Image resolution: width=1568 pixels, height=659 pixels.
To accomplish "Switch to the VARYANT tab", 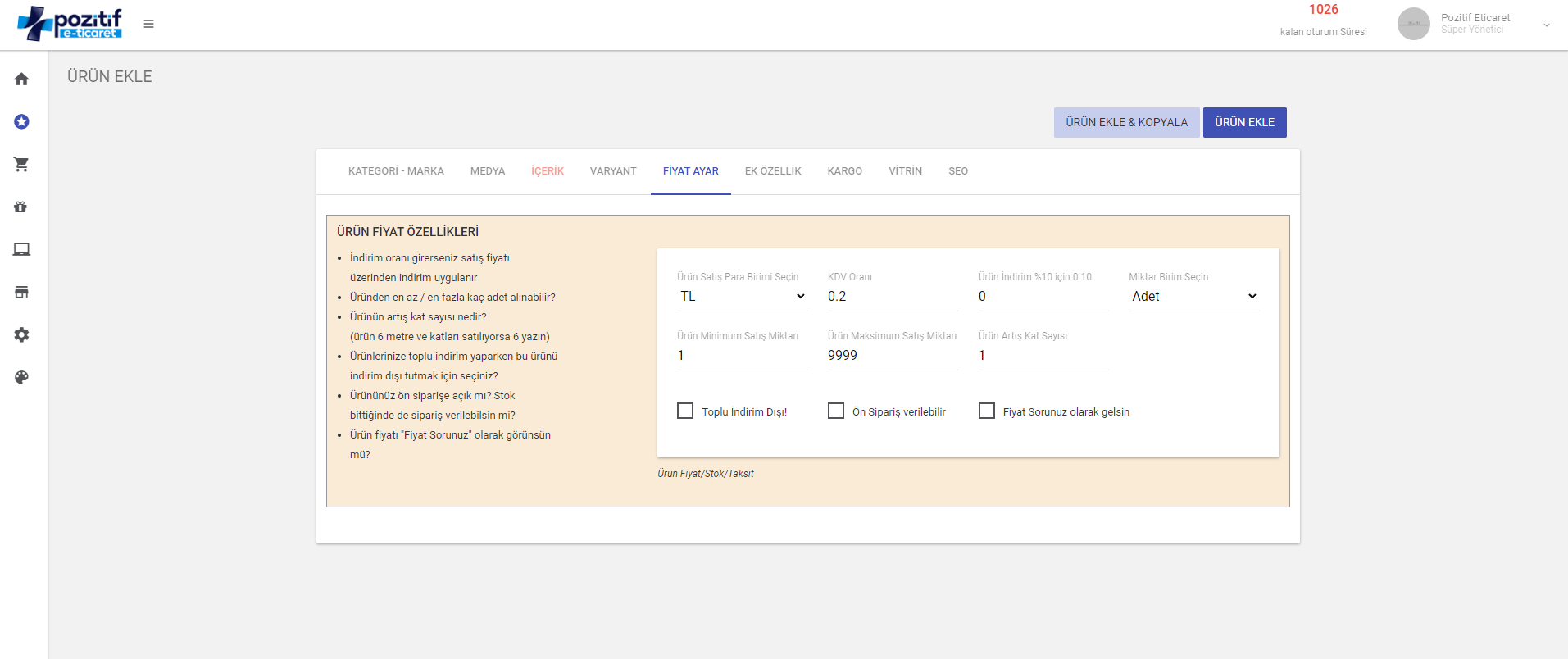I will coord(613,171).
